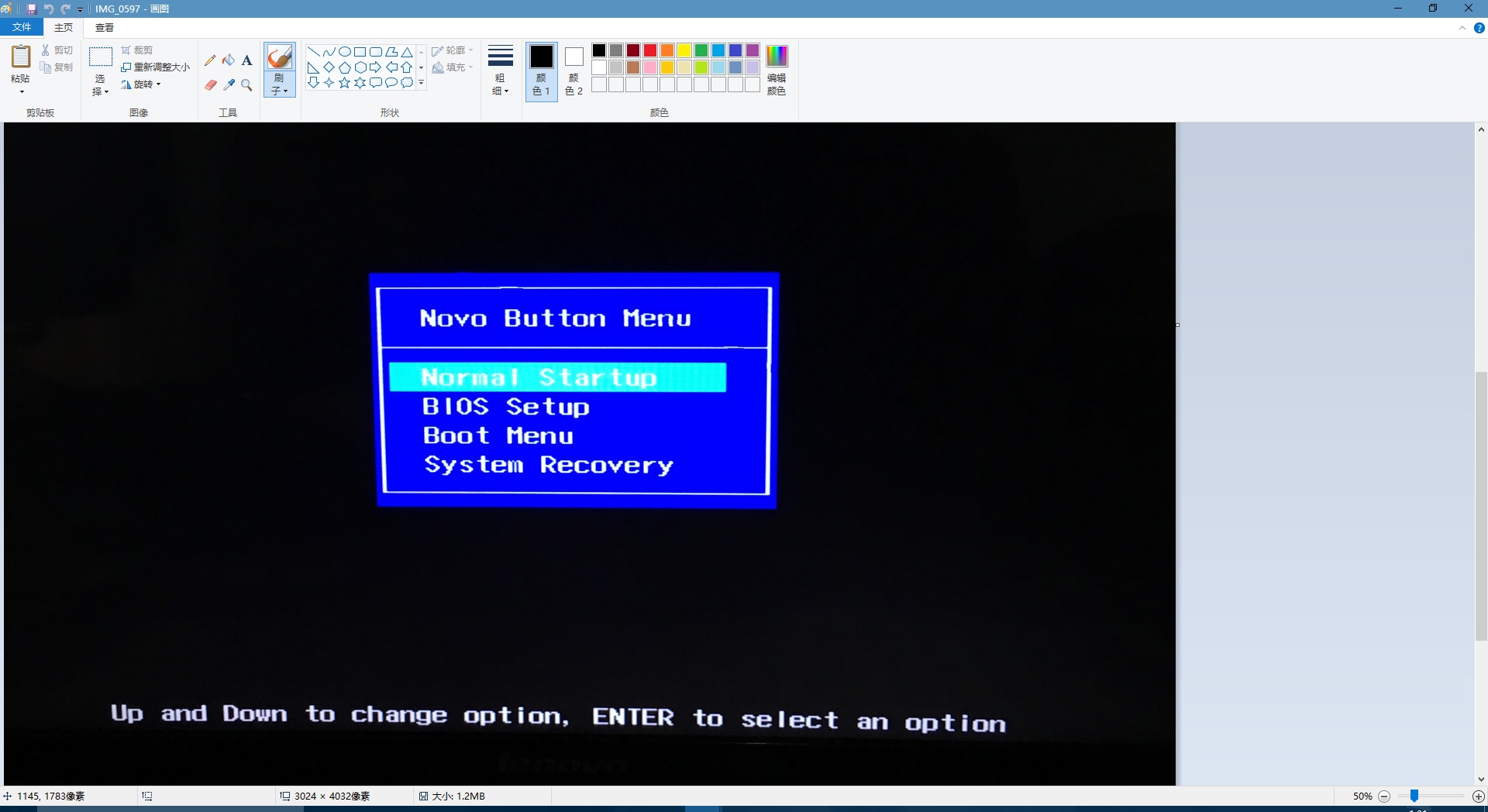1488x812 pixels.
Task: Pick the Cloud callout shape
Action: [407, 83]
